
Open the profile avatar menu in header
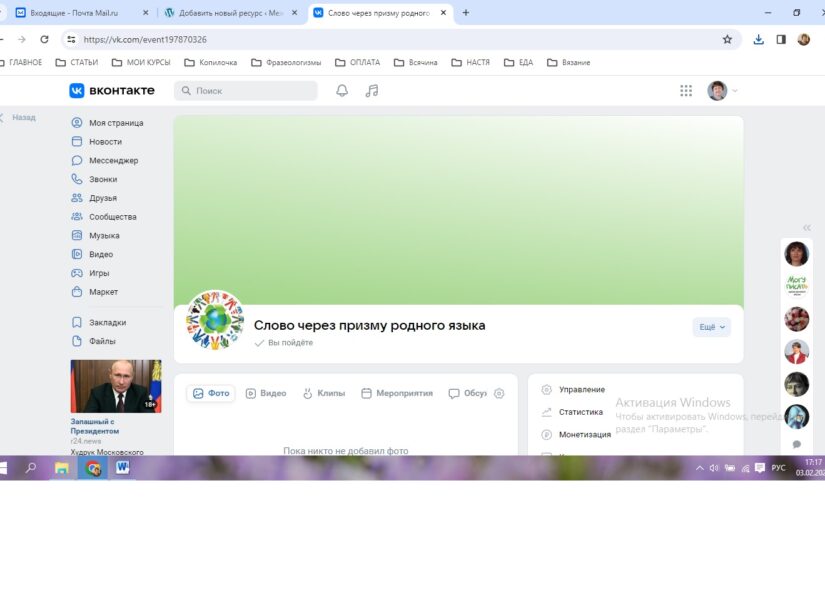[x=722, y=91]
